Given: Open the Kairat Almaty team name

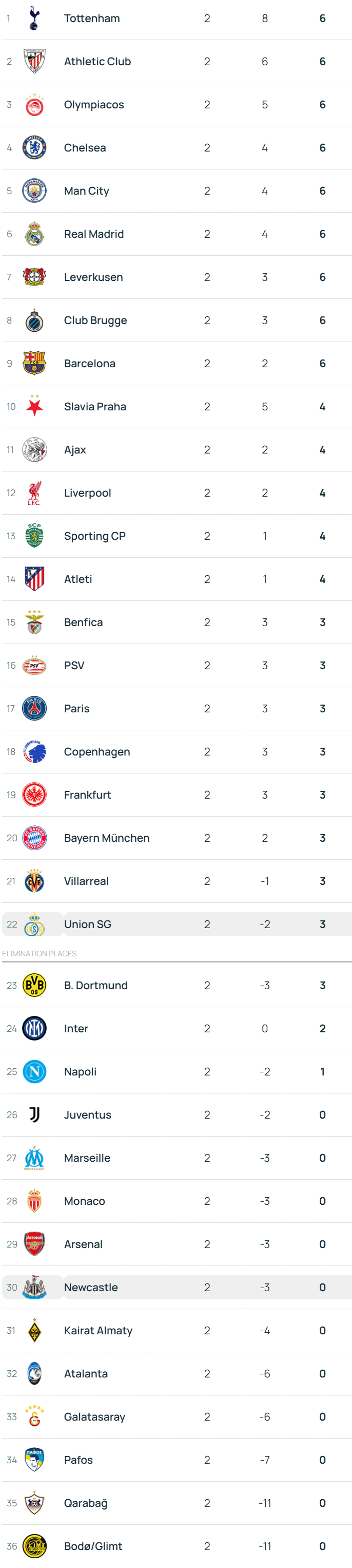Looking at the screenshot, I should (x=98, y=1330).
